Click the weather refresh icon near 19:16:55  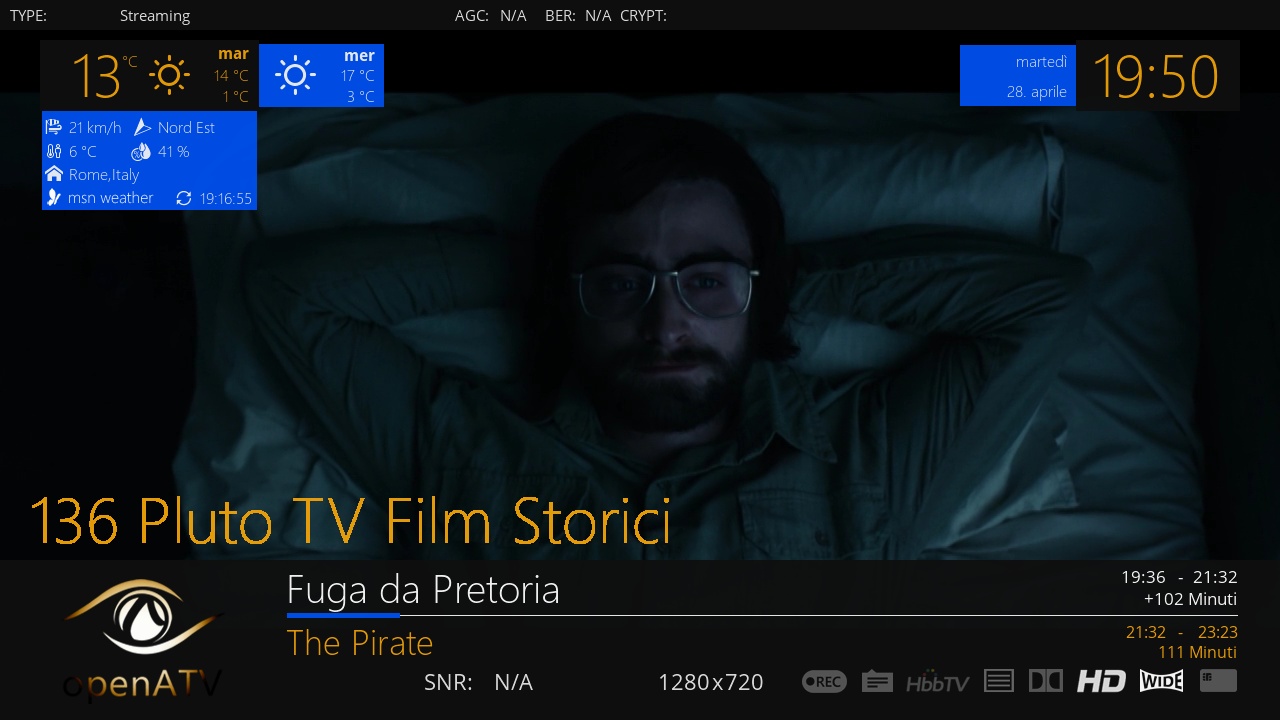point(183,198)
